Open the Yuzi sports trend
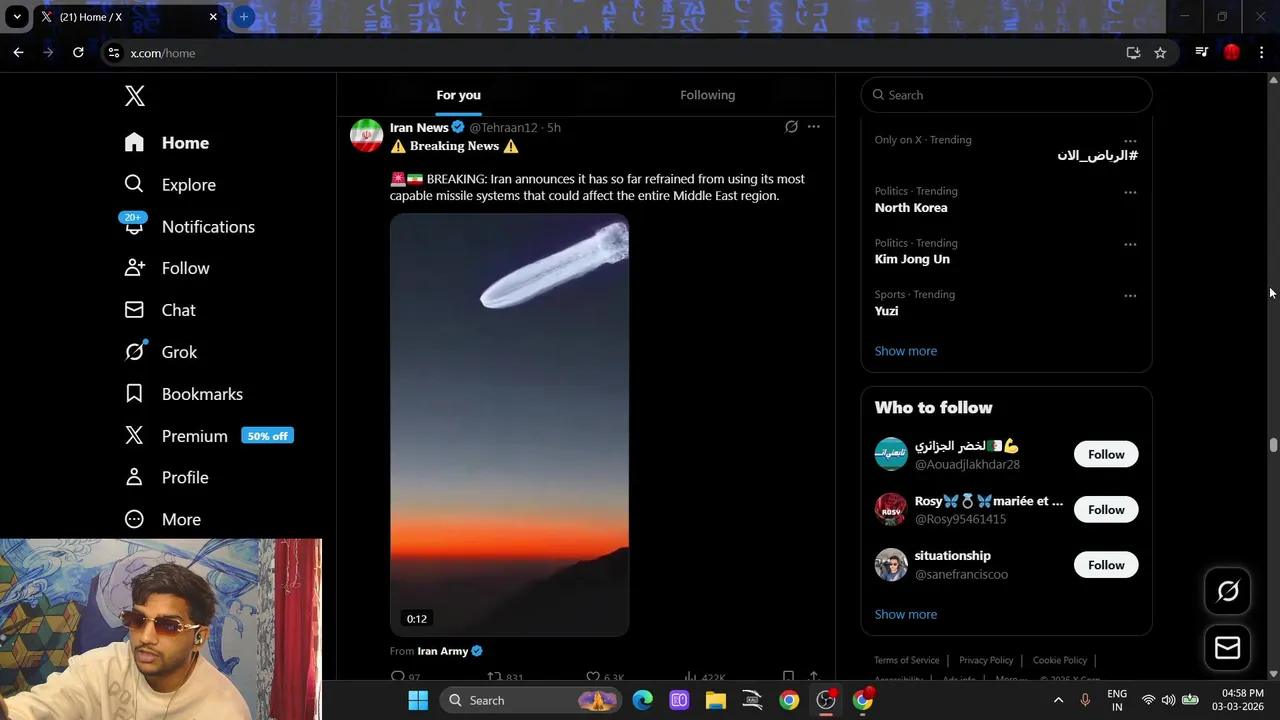Screen dimensions: 1280x720 pyautogui.click(x=886, y=311)
